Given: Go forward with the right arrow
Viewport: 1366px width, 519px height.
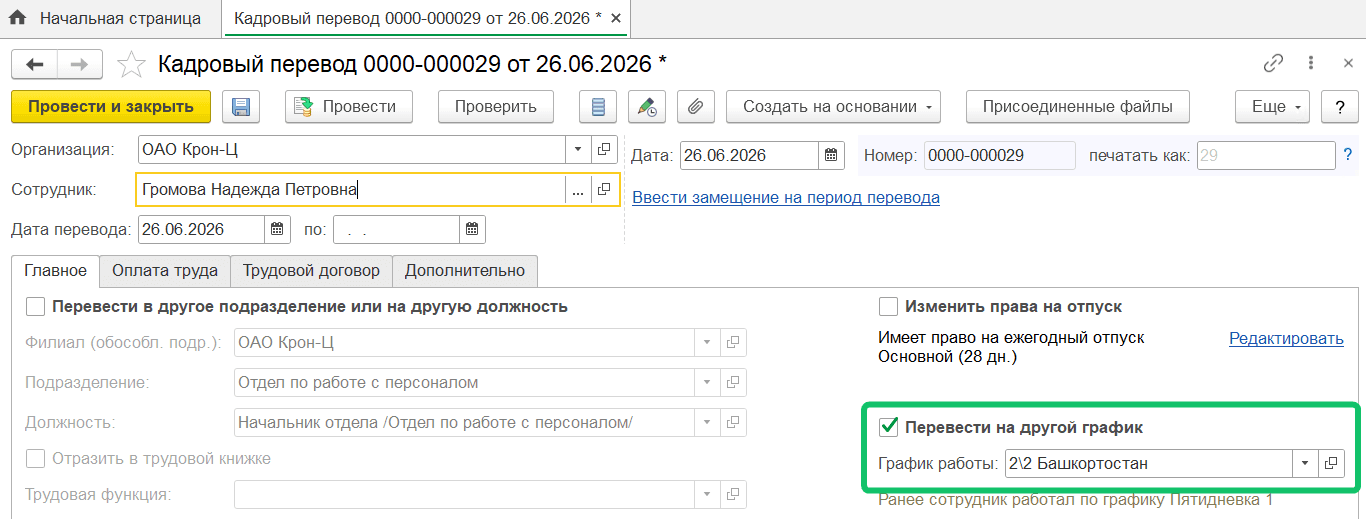Looking at the screenshot, I should point(80,64).
